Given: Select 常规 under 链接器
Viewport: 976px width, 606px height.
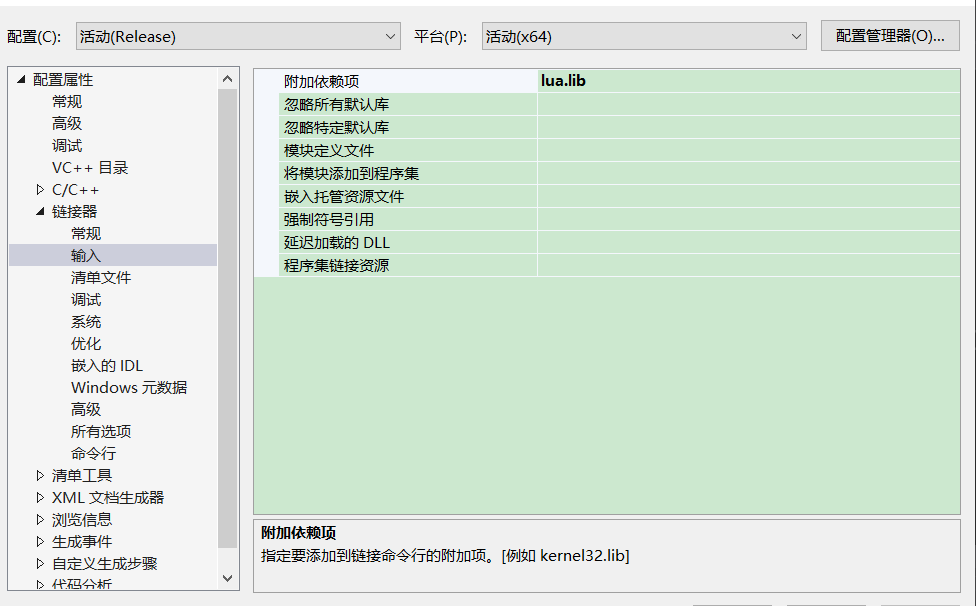Looking at the screenshot, I should [86, 233].
